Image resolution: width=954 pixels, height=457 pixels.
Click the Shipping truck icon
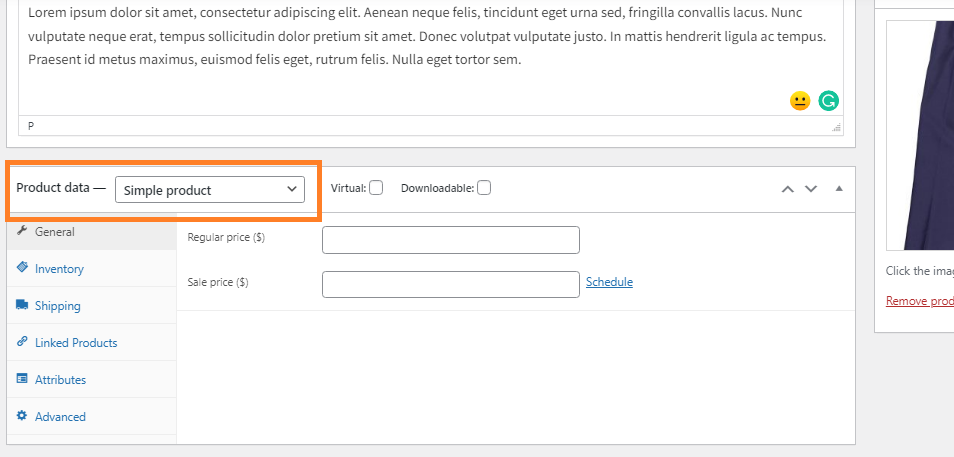[22, 305]
